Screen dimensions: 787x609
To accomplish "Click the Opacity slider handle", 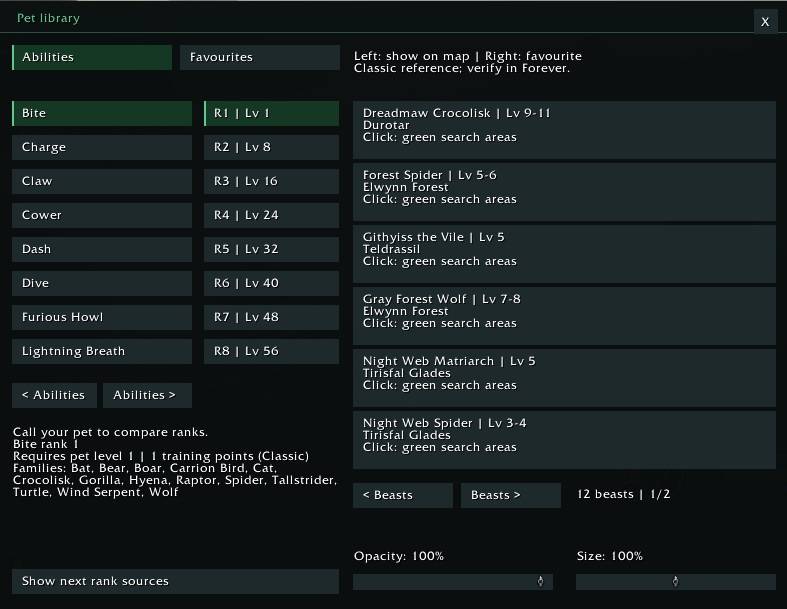I will pyautogui.click(x=540, y=581).
